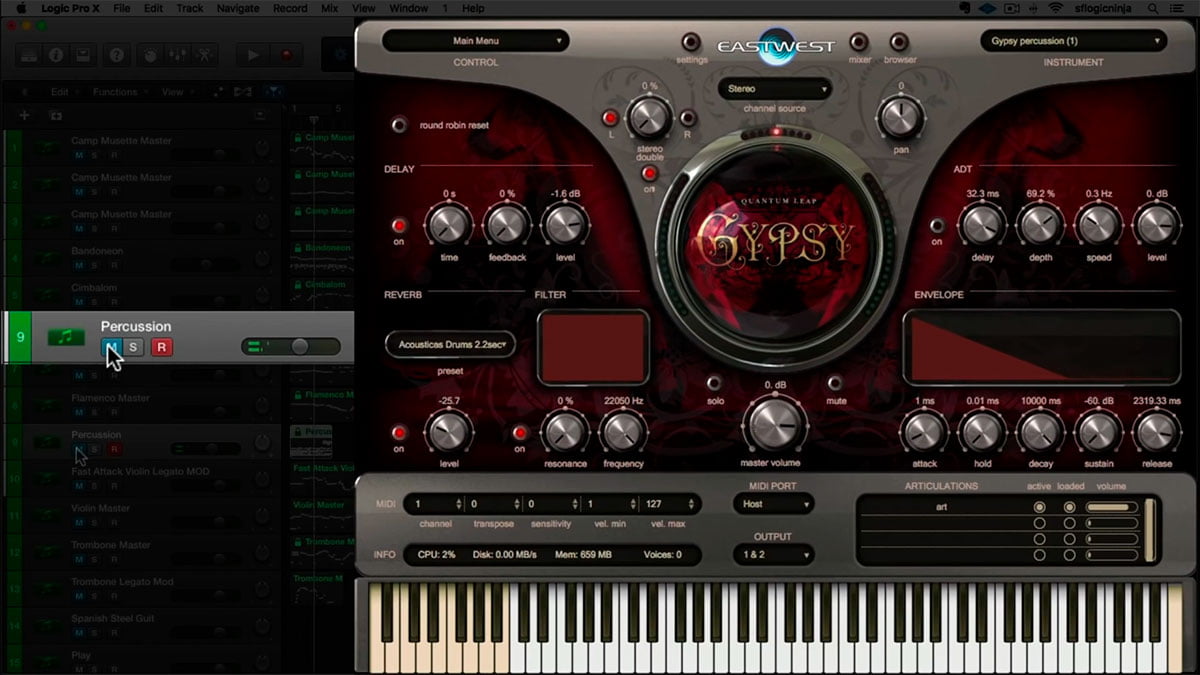The height and width of the screenshot is (675, 1200).
Task: Open Quick Help question mark icon
Action: pos(118,55)
